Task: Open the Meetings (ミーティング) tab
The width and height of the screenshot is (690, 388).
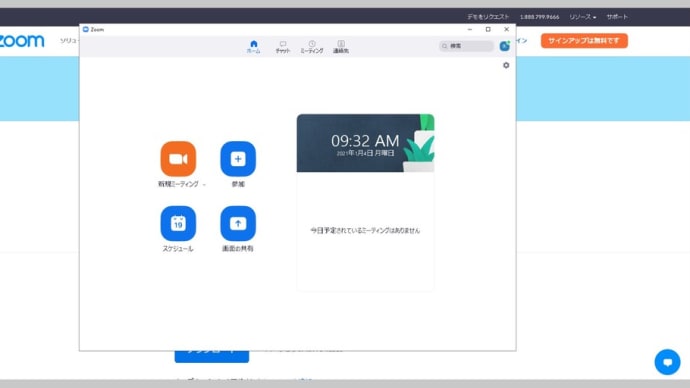Action: 312,47
